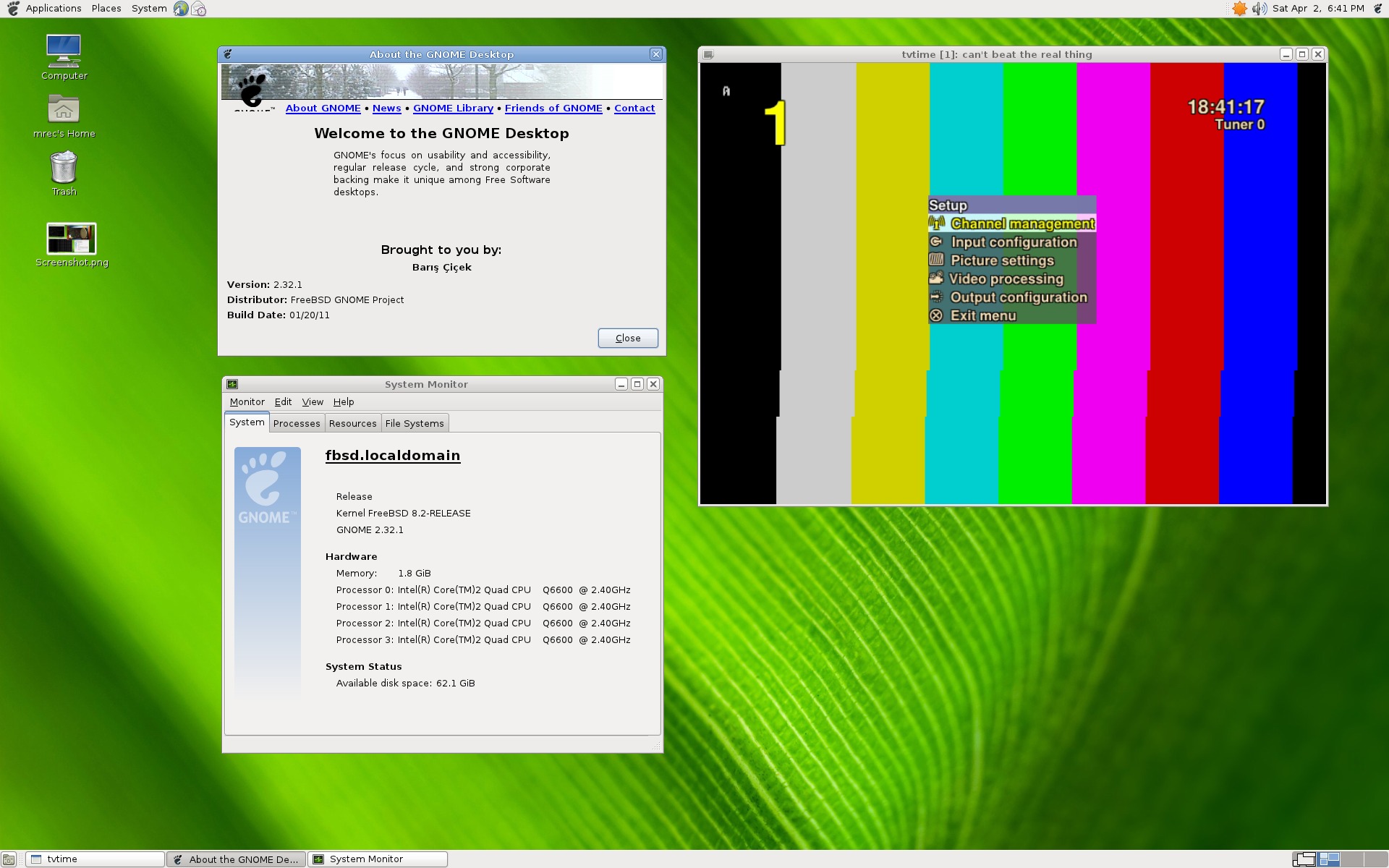
Task: Click the fbsd.localdomain hostname heading
Action: pyautogui.click(x=393, y=456)
